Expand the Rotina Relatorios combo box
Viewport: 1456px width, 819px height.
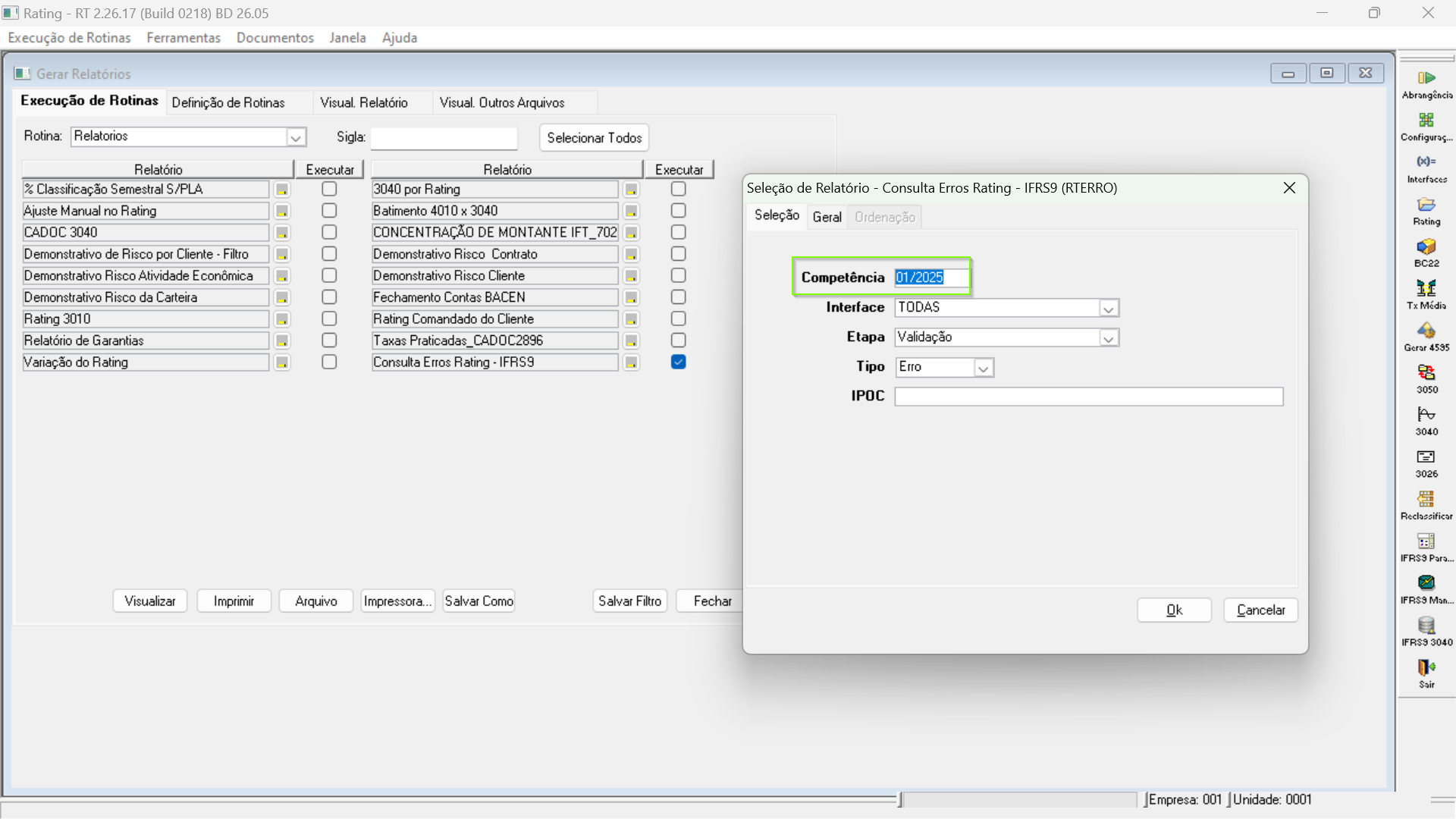click(296, 137)
